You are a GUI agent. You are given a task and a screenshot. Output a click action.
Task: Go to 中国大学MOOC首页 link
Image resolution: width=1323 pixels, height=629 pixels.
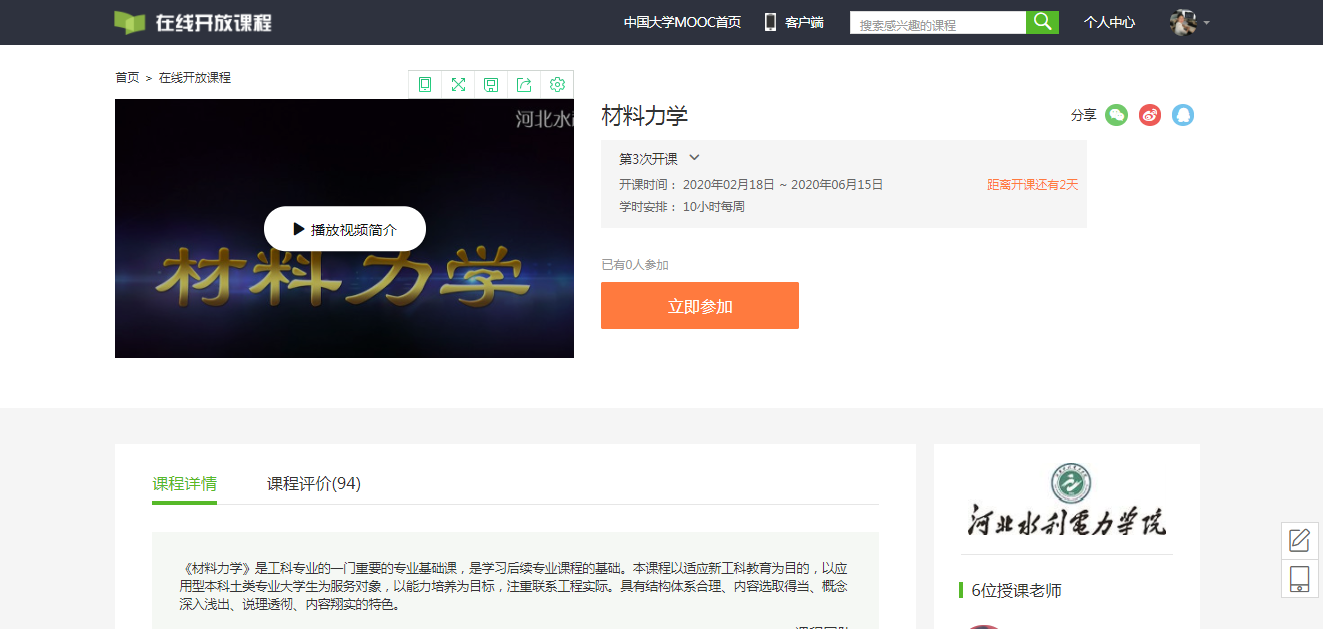click(x=682, y=22)
